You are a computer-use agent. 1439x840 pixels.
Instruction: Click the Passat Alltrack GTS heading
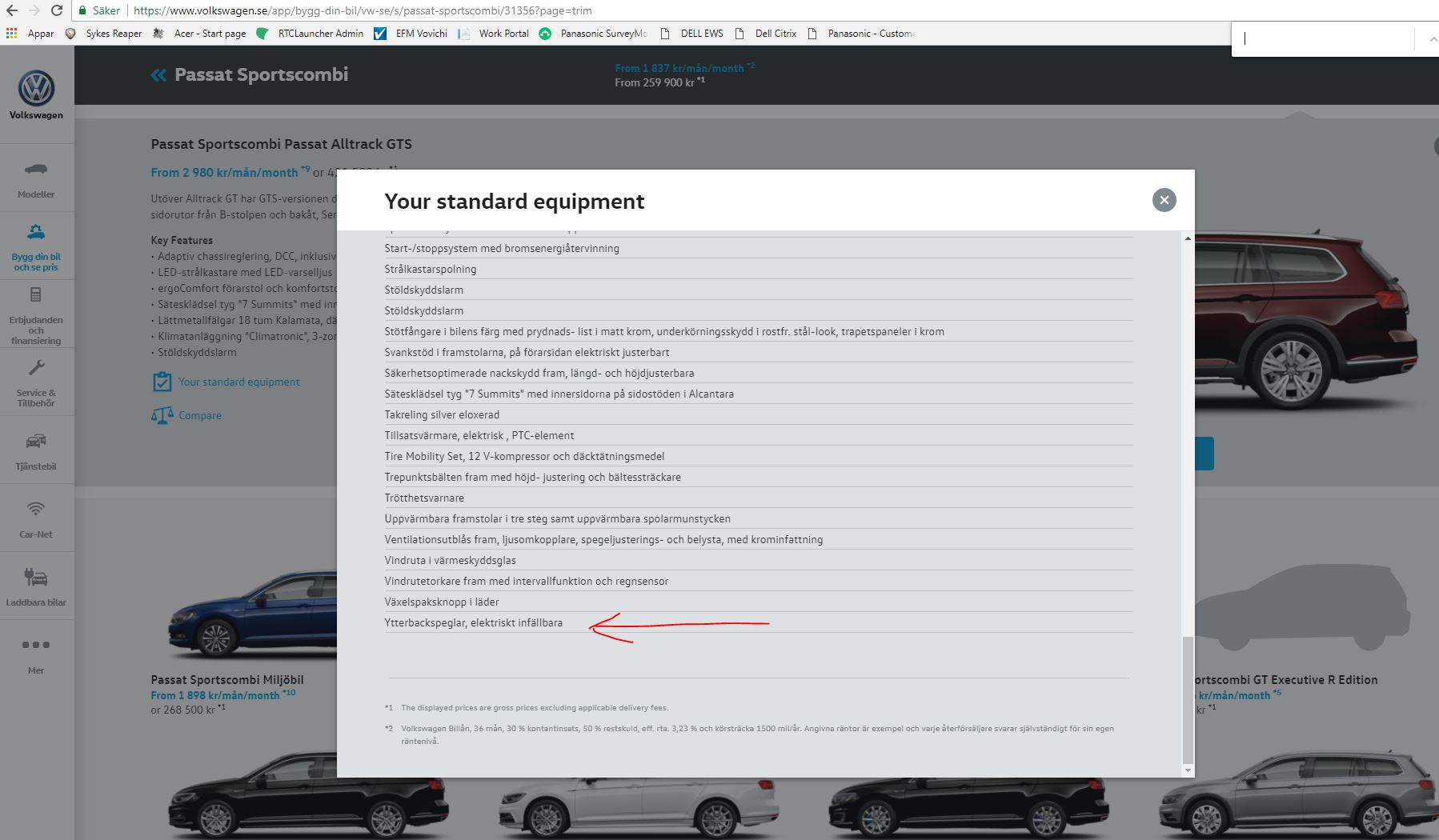pyautogui.click(x=281, y=144)
